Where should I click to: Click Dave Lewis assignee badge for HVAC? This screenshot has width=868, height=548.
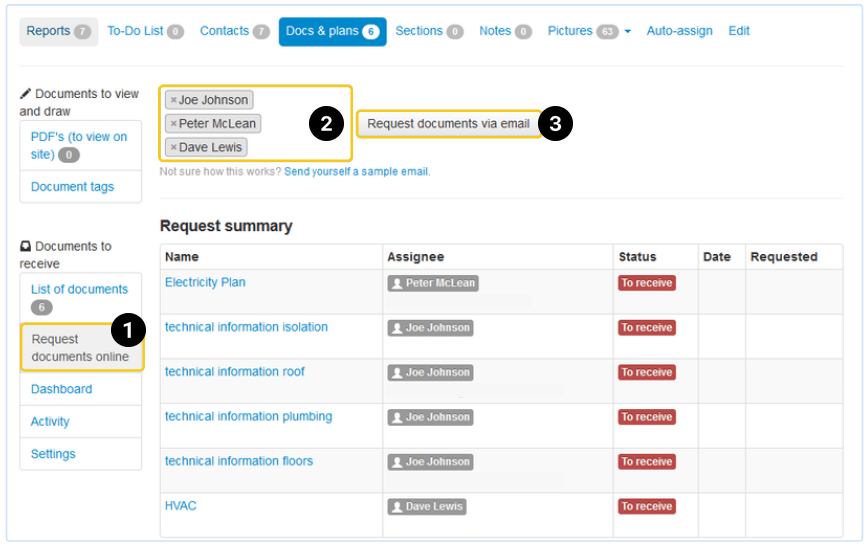426,507
